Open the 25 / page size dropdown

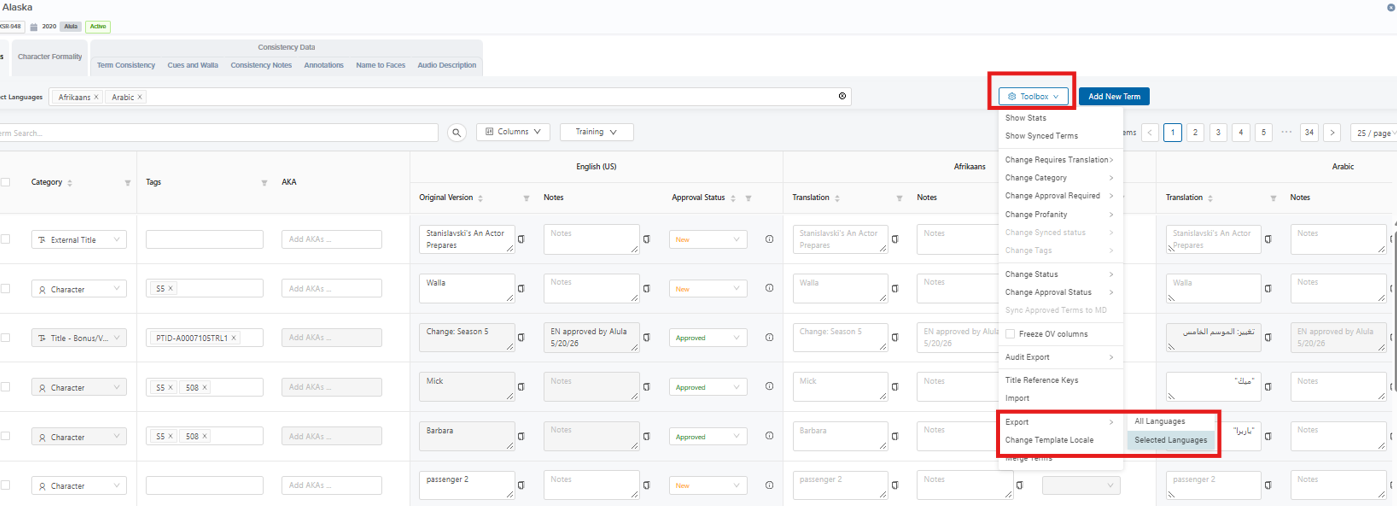[1372, 132]
